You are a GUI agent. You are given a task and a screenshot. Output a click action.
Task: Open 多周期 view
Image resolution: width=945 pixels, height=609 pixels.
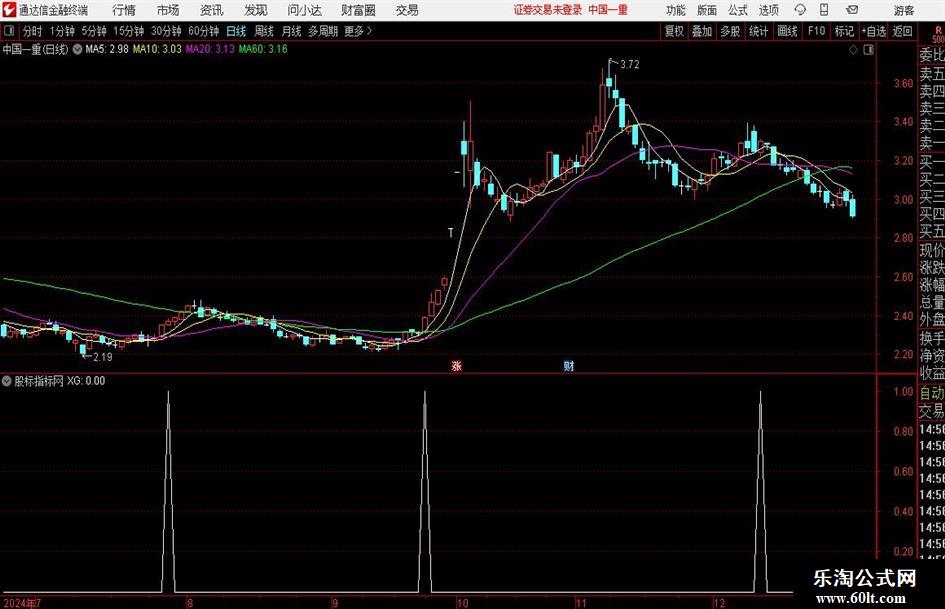click(323, 31)
